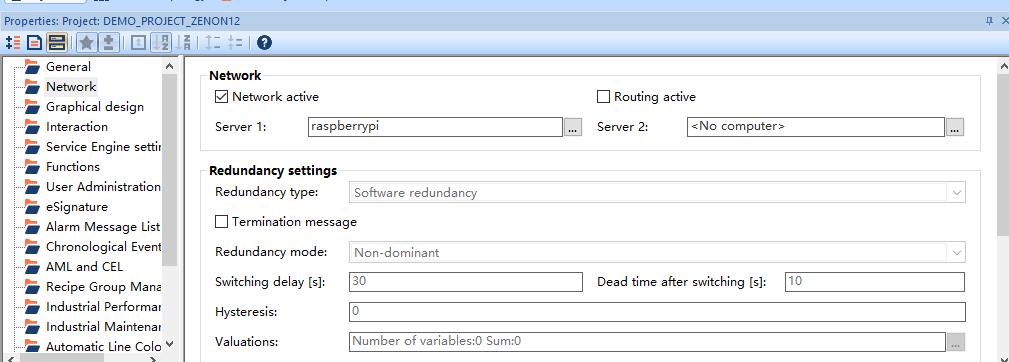Open properties help question mark icon
The image size is (1009, 362).
pos(264,43)
